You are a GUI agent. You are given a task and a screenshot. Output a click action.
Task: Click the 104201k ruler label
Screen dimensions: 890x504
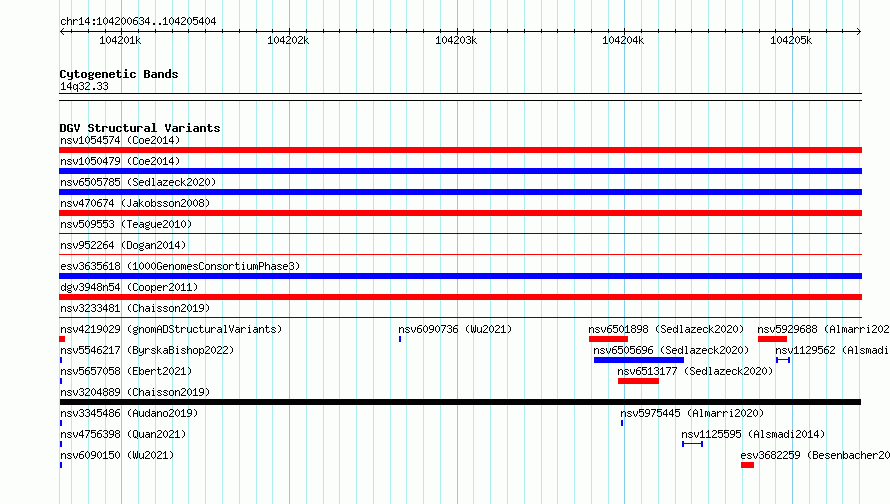[120, 40]
